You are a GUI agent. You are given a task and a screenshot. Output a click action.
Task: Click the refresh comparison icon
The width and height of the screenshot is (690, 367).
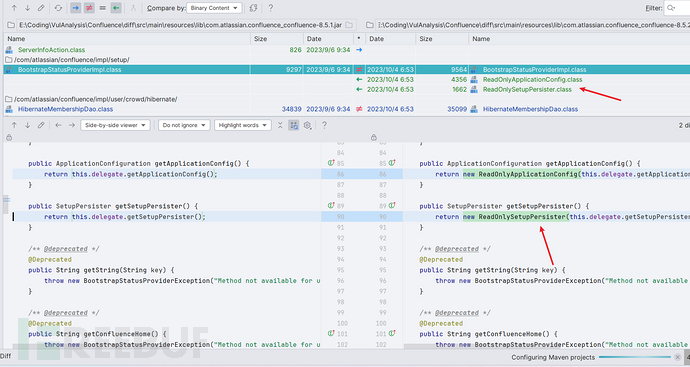pos(58,8)
